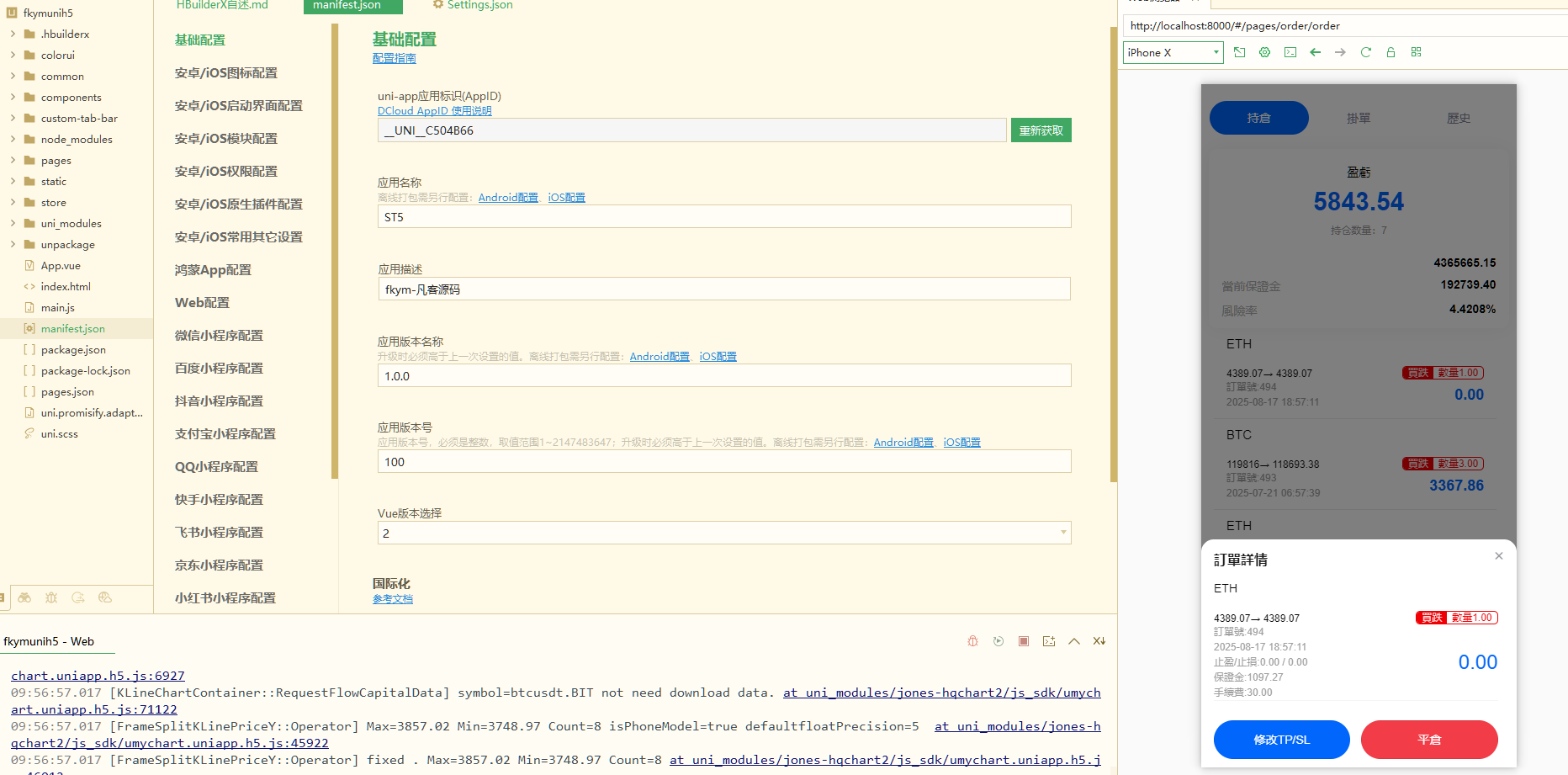Click the restart-run icon in console toolbar
The image size is (1568, 775).
pyautogui.click(x=999, y=640)
